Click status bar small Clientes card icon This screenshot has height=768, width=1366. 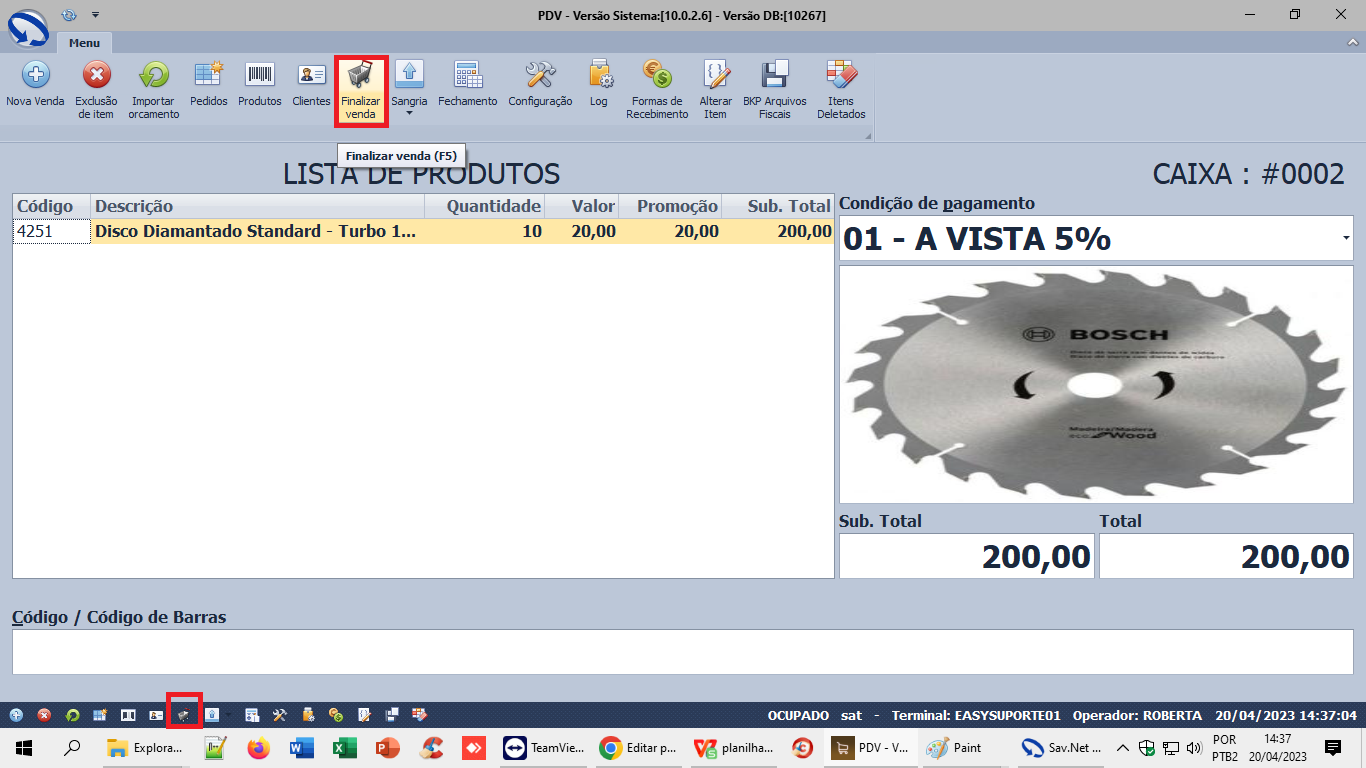(x=156, y=715)
